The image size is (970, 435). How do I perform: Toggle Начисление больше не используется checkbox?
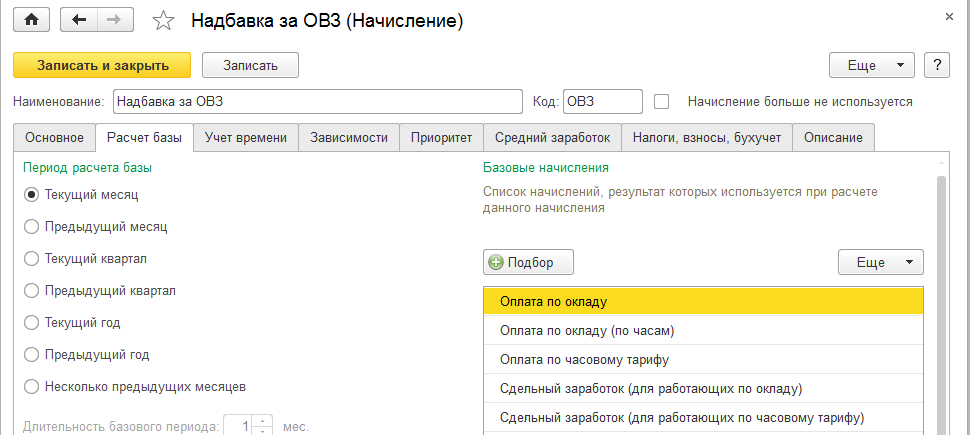662,101
